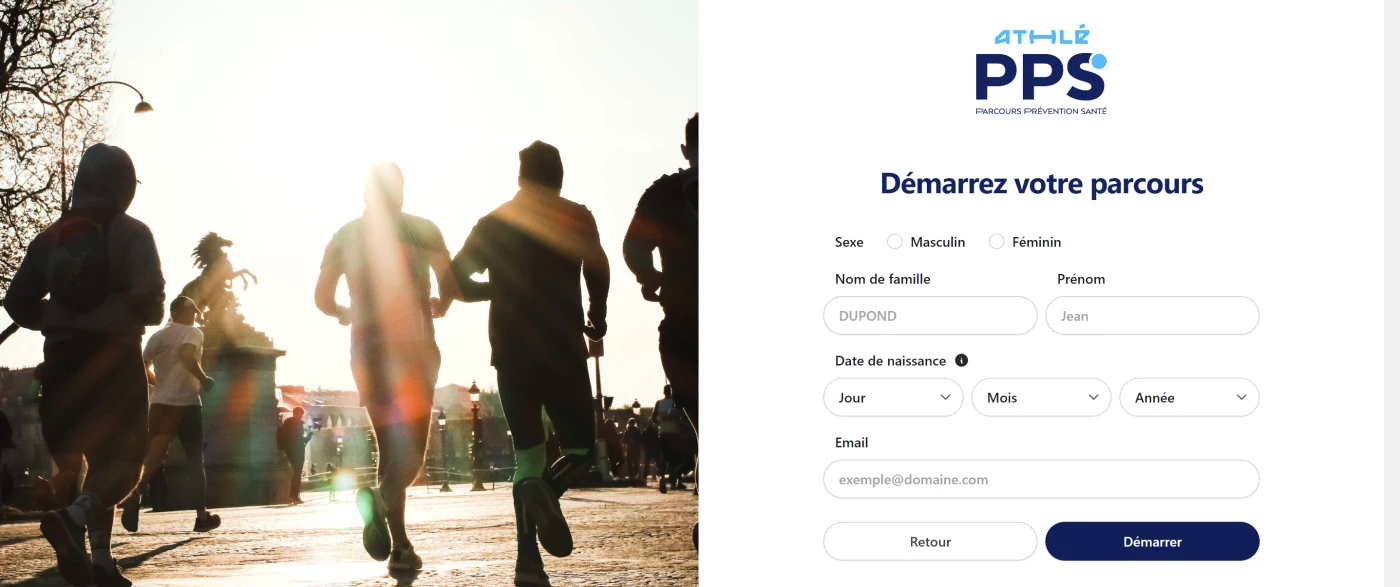Screen dimensions: 1400x587
Task: Open the Mois dropdown
Action: [x=1041, y=397]
